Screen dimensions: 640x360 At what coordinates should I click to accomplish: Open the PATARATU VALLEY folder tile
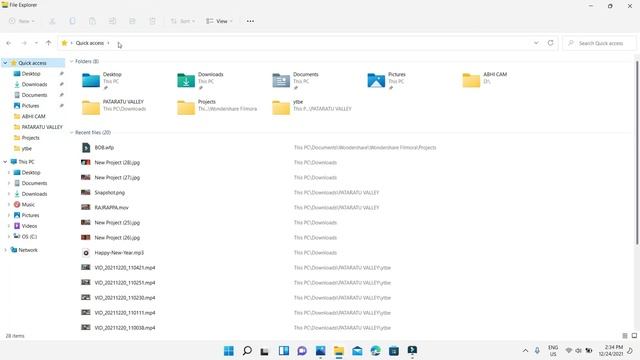[x=114, y=107]
